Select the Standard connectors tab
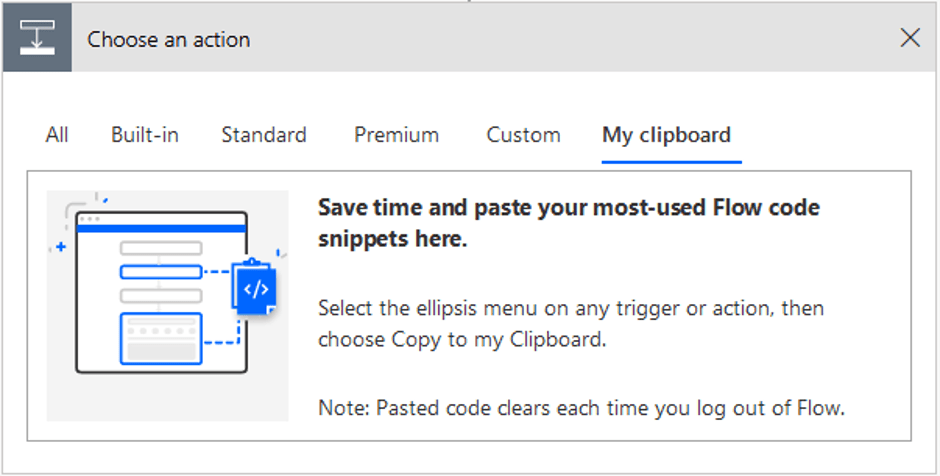This screenshot has width=940, height=476. coord(264,135)
